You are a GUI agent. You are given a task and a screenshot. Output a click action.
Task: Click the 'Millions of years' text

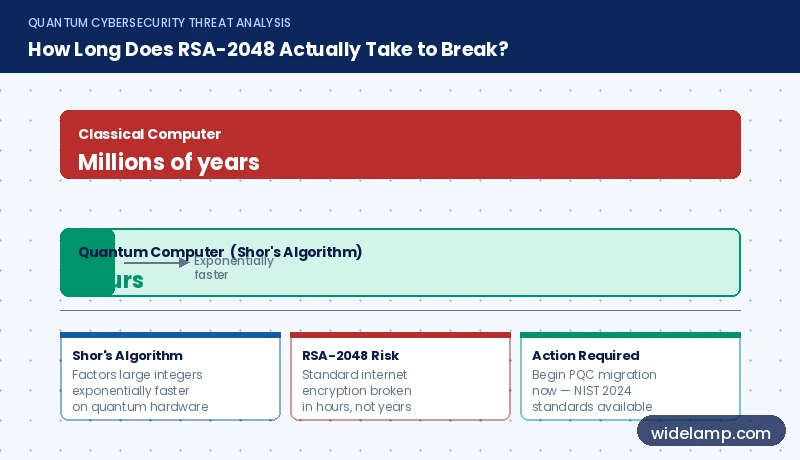(169, 162)
